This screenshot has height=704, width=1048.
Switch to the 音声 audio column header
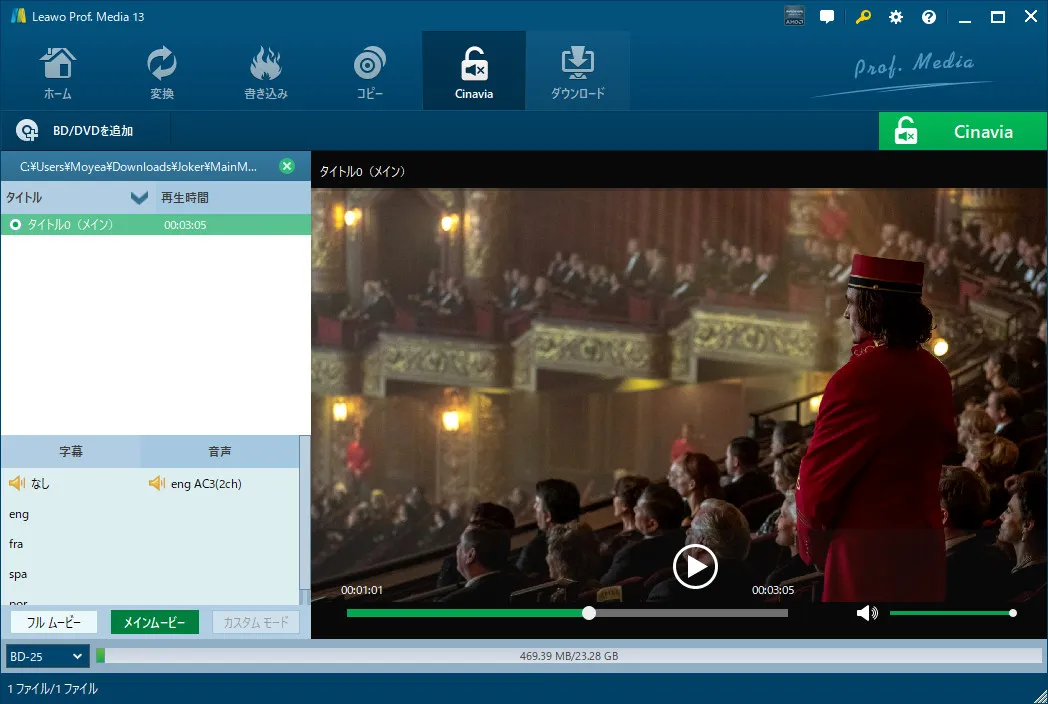(220, 451)
